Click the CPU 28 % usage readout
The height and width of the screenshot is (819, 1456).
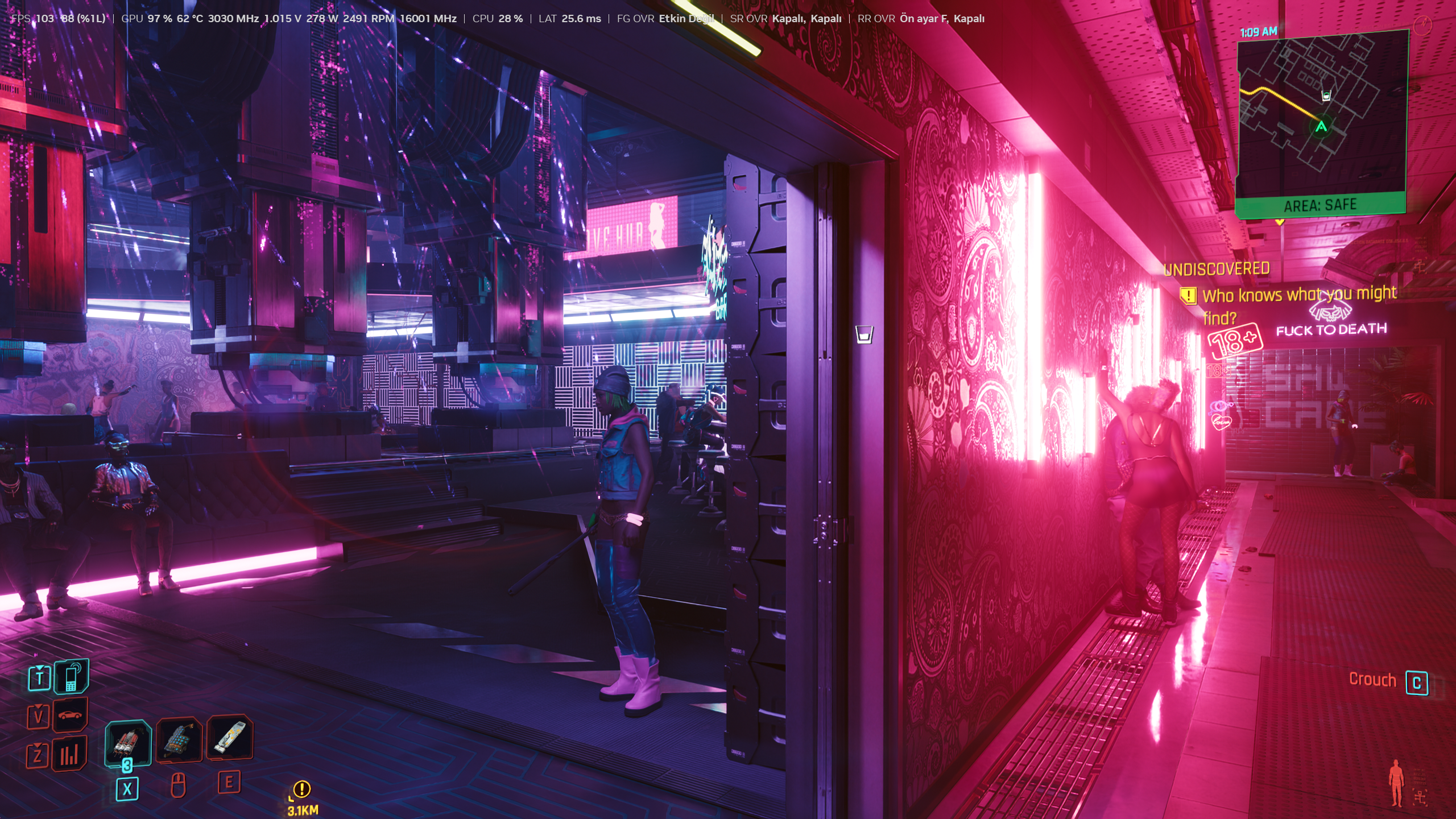498,18
